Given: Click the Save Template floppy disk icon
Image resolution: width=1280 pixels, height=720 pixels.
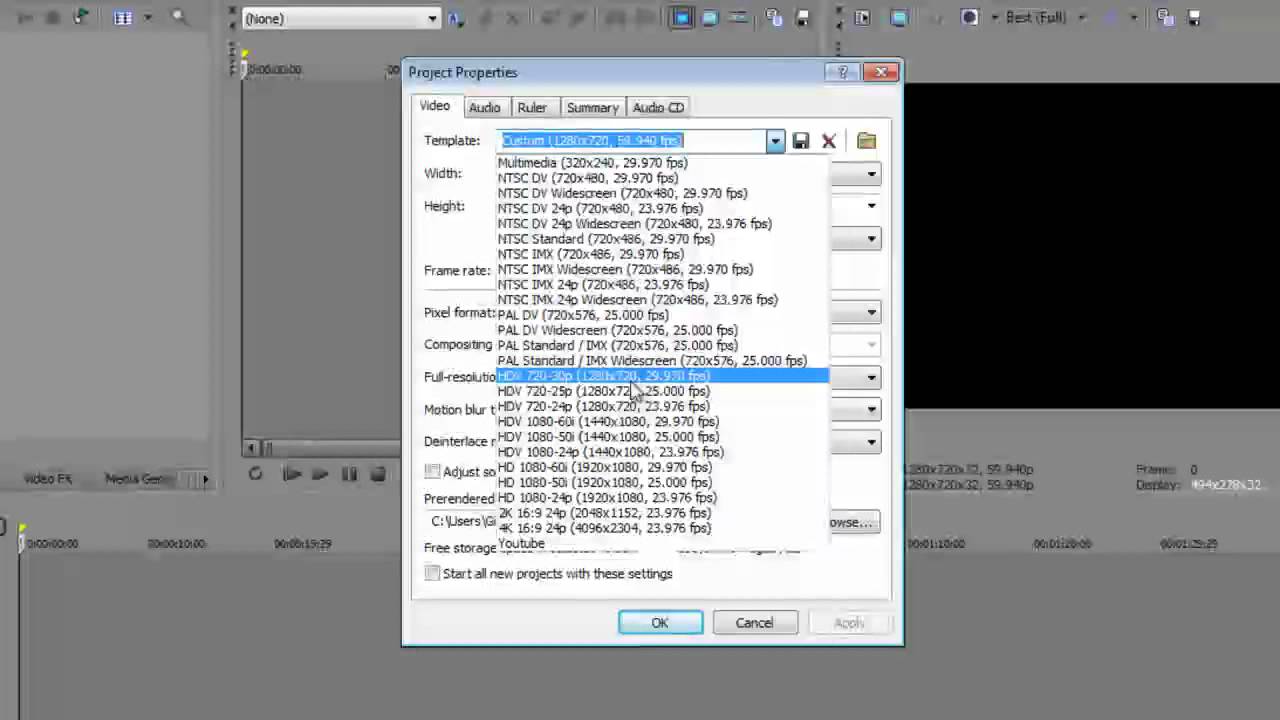Looking at the screenshot, I should 801,141.
